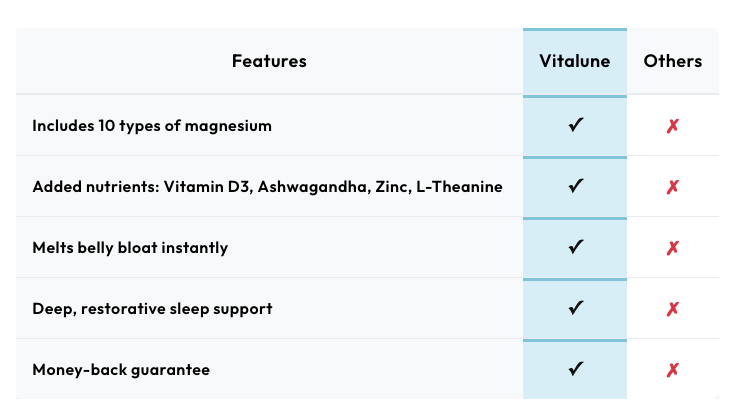Click the checkmark for 10 types of magnesium
The image size is (739, 417).
pos(575,126)
